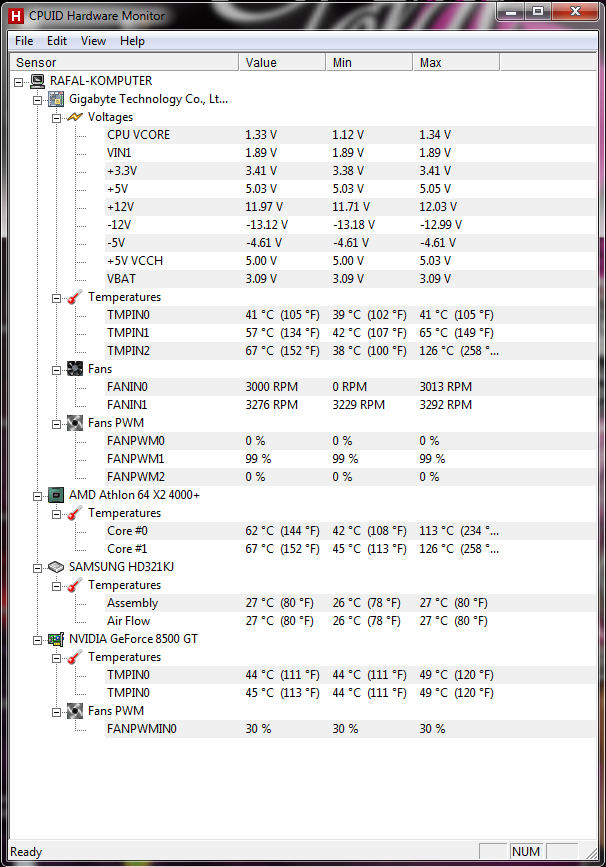Click the thermometer icon beside Gigabyte Temperatures

tap(75, 297)
